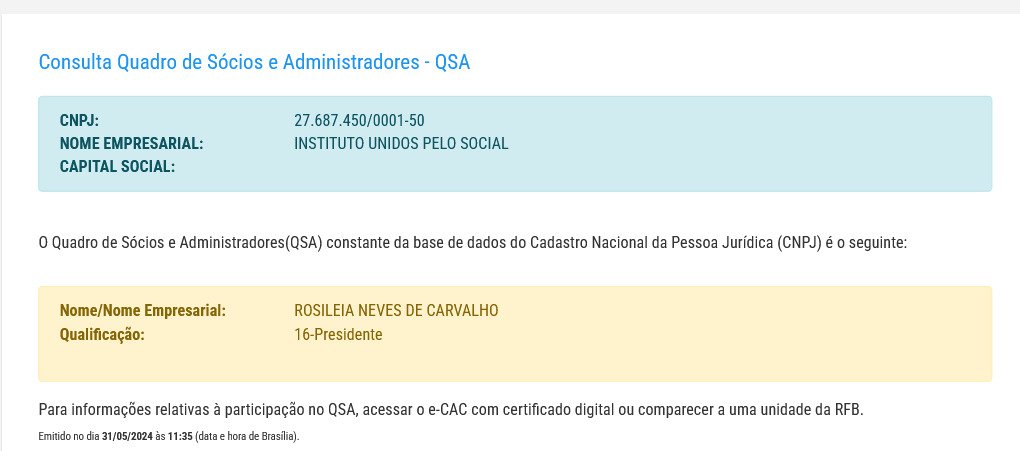1020x451 pixels.
Task: Click the CNPJ field label
Action: (x=79, y=121)
